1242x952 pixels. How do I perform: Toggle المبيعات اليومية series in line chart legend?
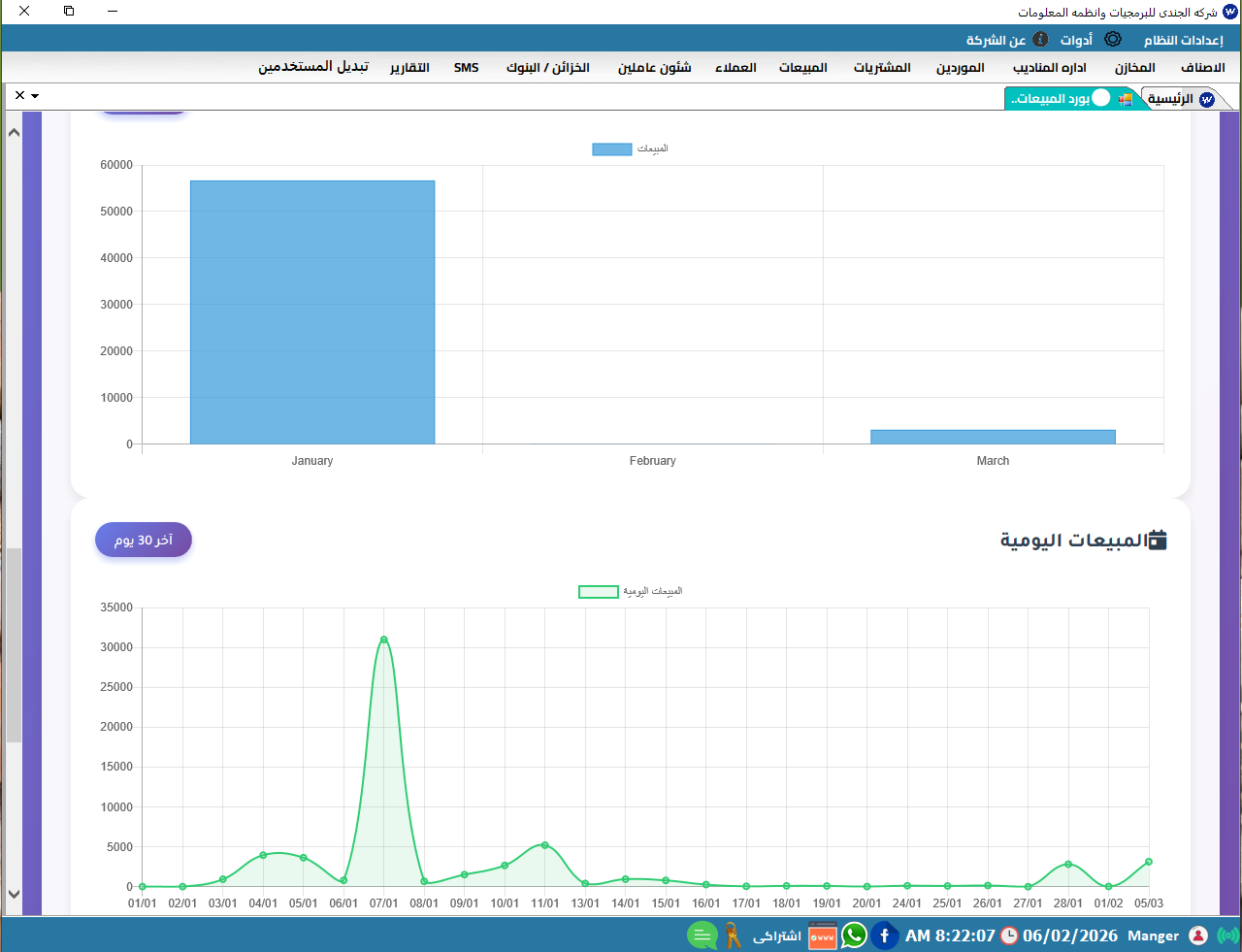click(599, 591)
